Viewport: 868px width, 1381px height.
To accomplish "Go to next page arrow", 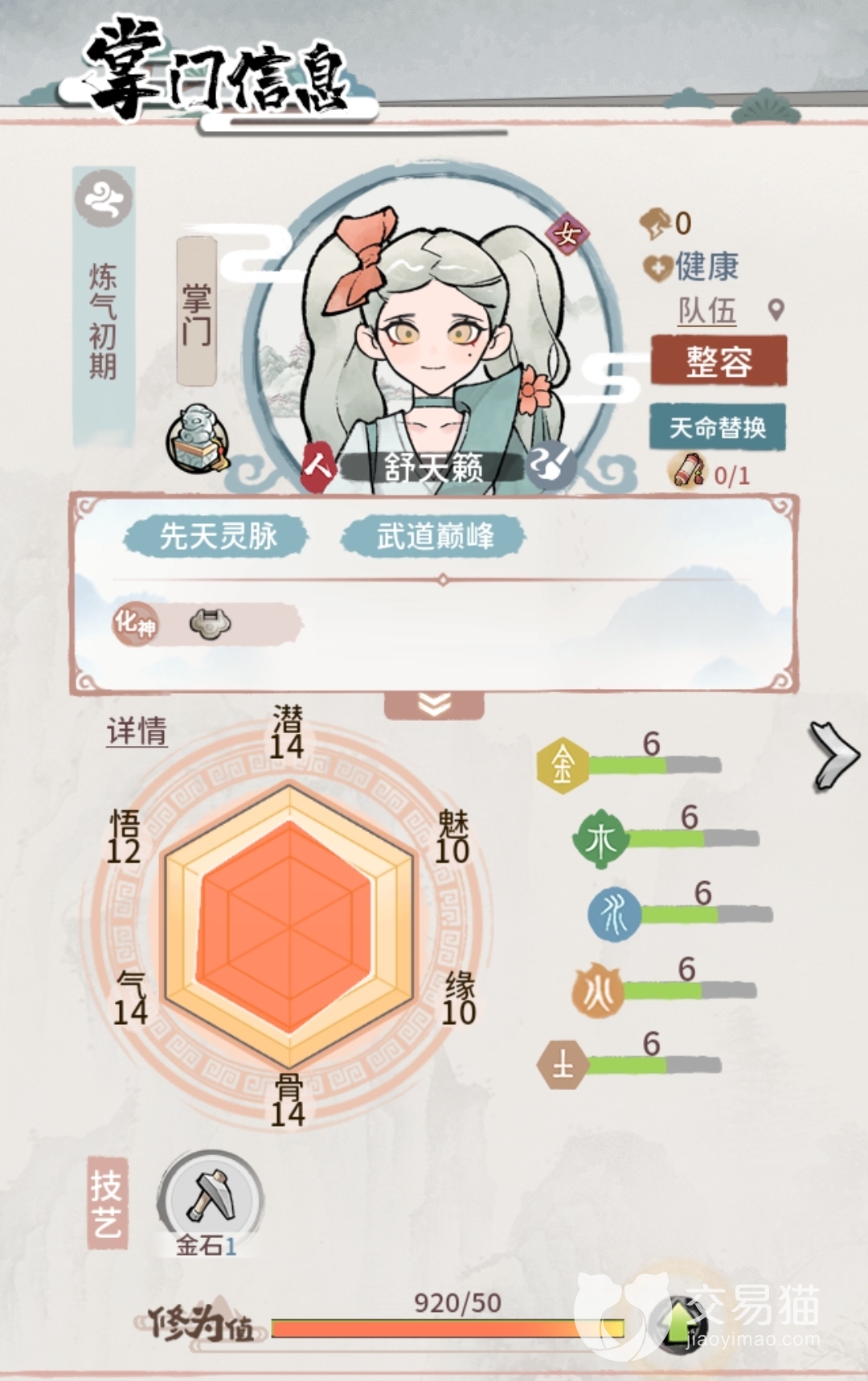I will pyautogui.click(x=834, y=756).
